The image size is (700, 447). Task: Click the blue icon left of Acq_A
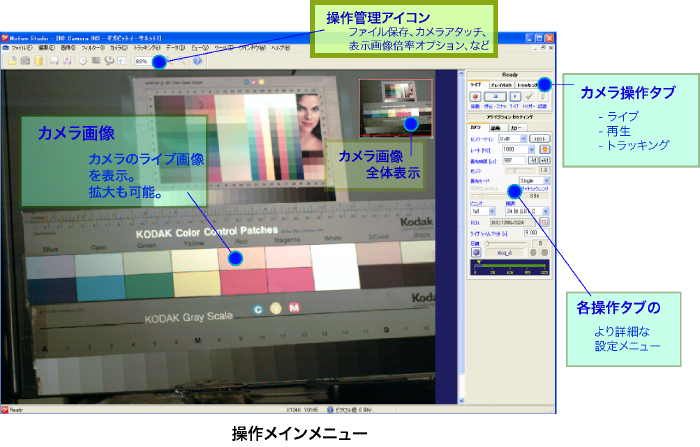476,252
